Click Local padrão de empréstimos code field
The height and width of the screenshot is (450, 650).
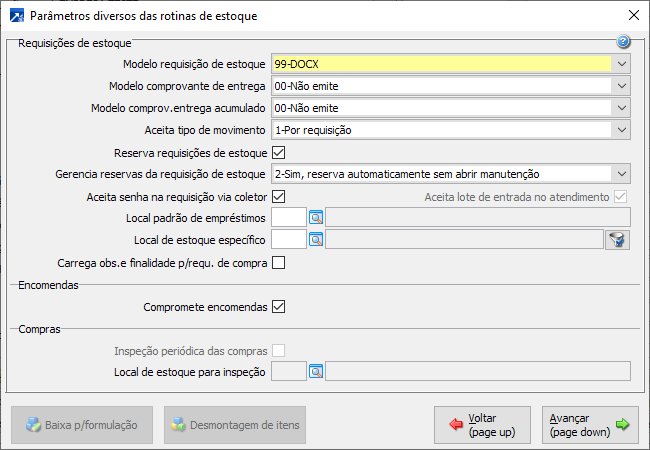pos(289,218)
